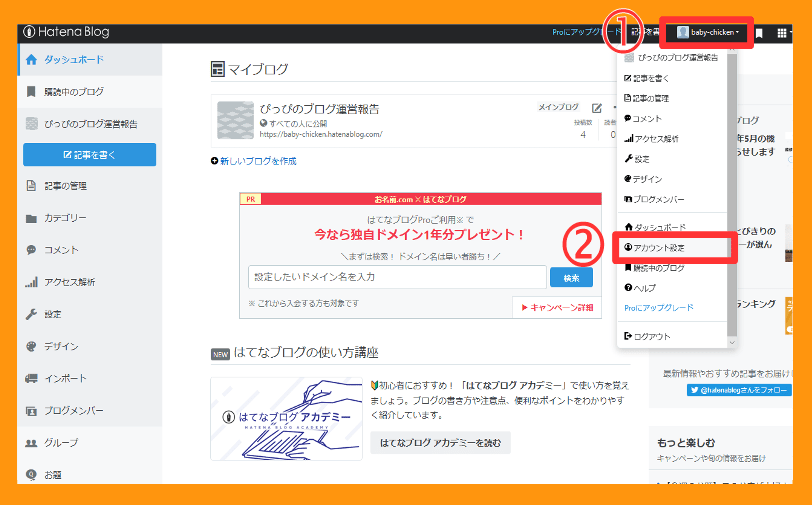This screenshot has height=505, width=812.
Task: Click the はてなブログ アカデミー illustration
Action: click(x=286, y=419)
